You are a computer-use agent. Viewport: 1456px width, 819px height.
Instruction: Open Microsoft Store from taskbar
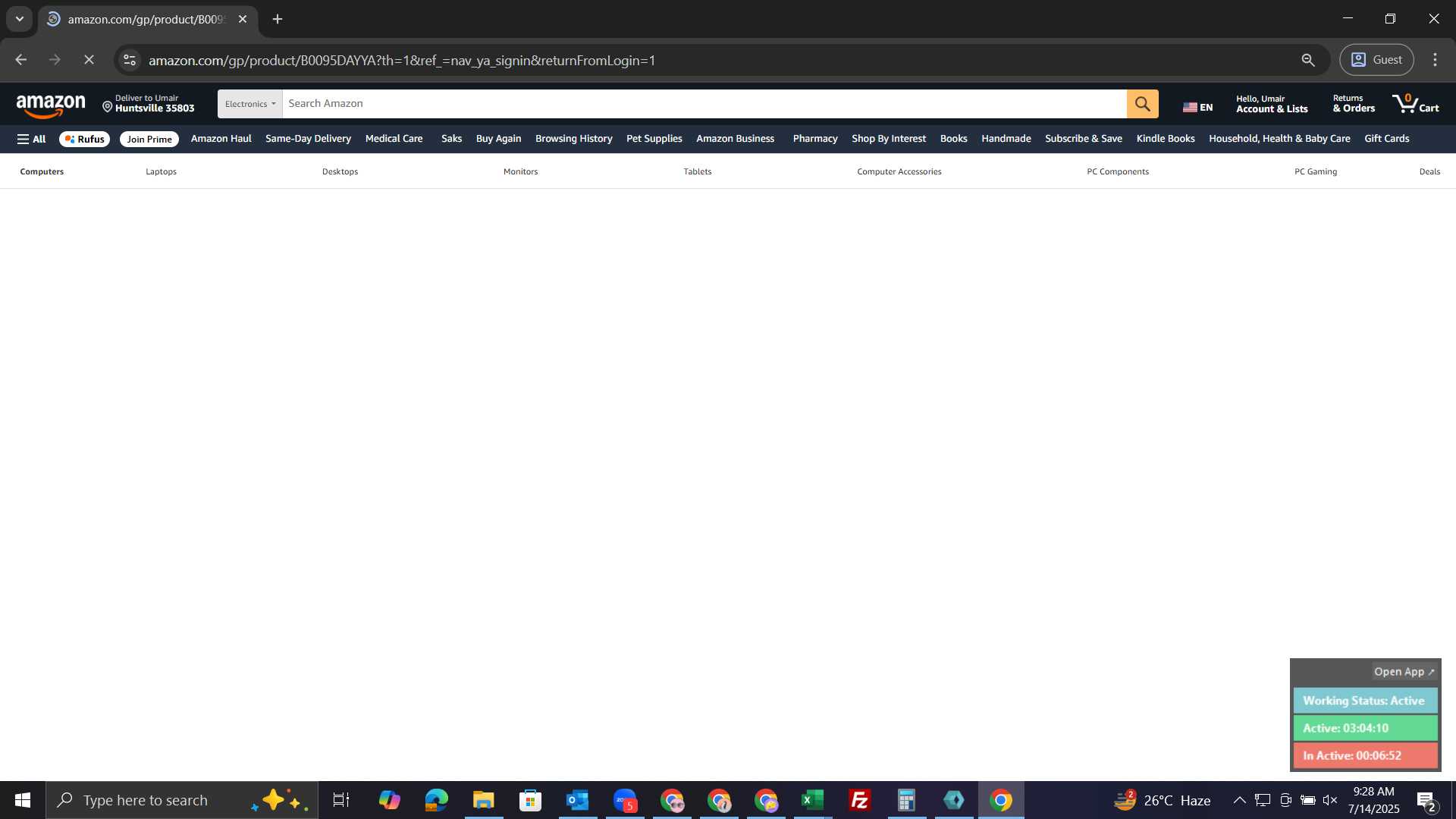(x=531, y=800)
